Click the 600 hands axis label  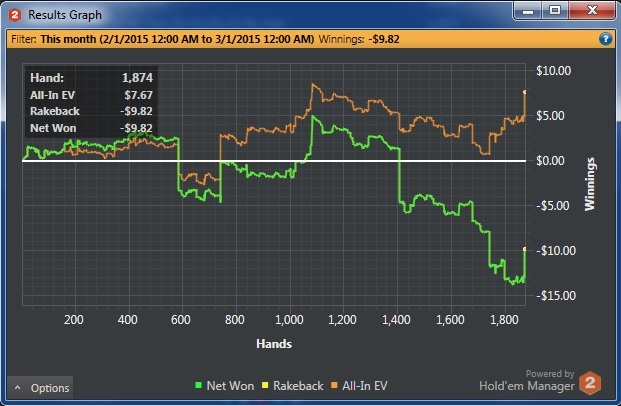(181, 319)
